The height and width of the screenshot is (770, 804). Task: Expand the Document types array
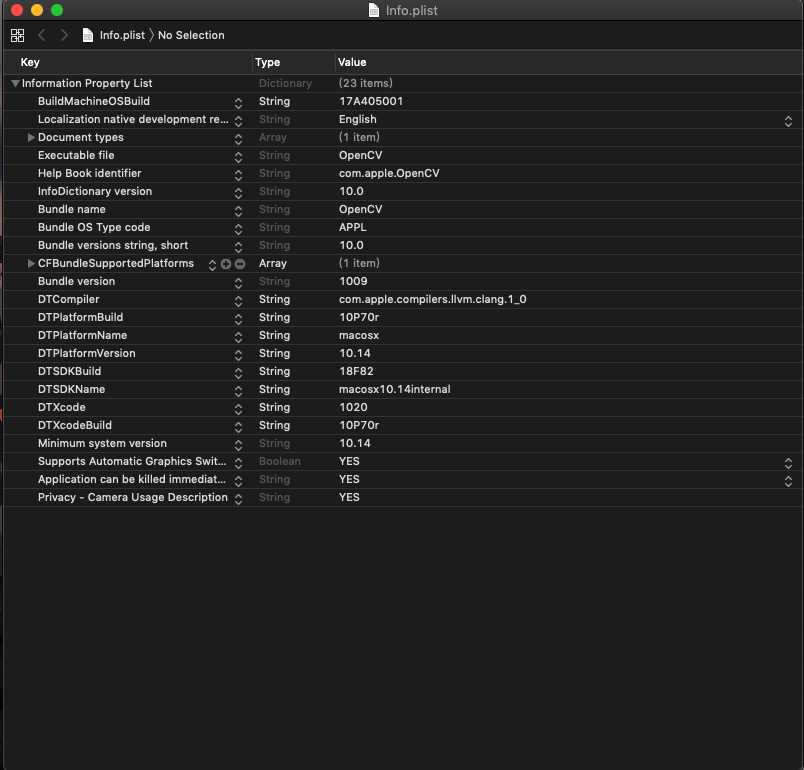31,137
